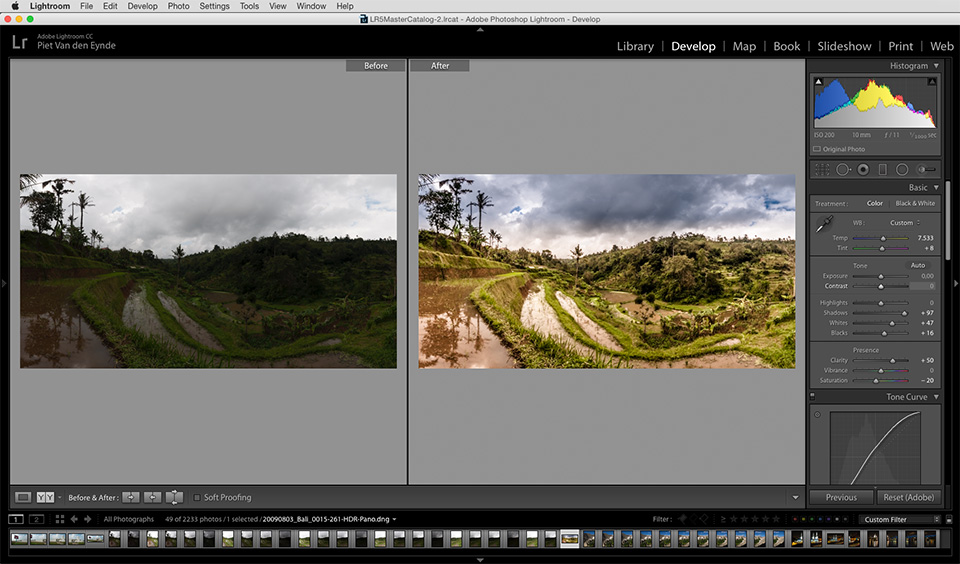Select main window display button 1

[15, 519]
